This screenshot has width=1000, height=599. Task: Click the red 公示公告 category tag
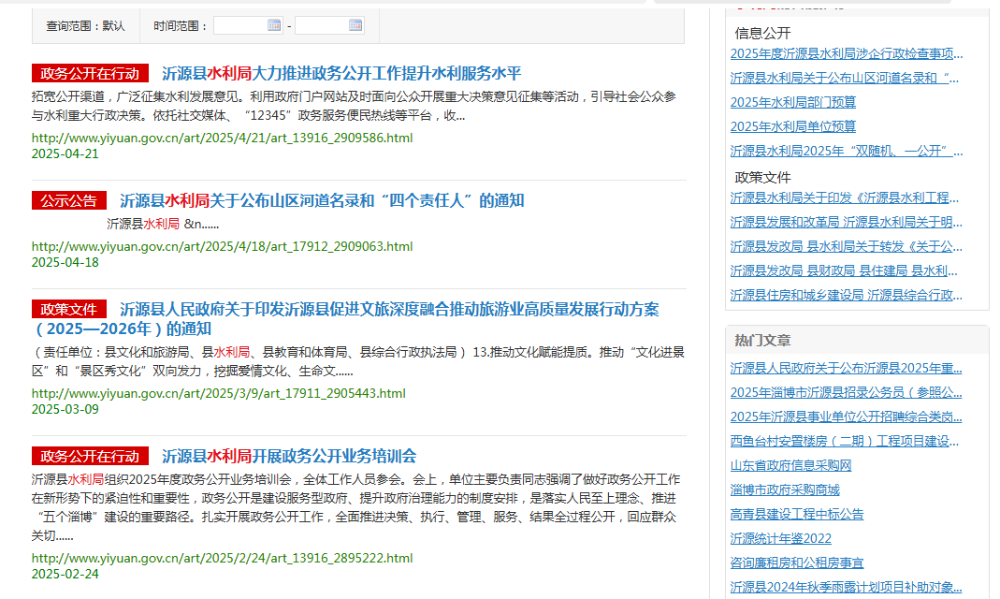(x=69, y=200)
